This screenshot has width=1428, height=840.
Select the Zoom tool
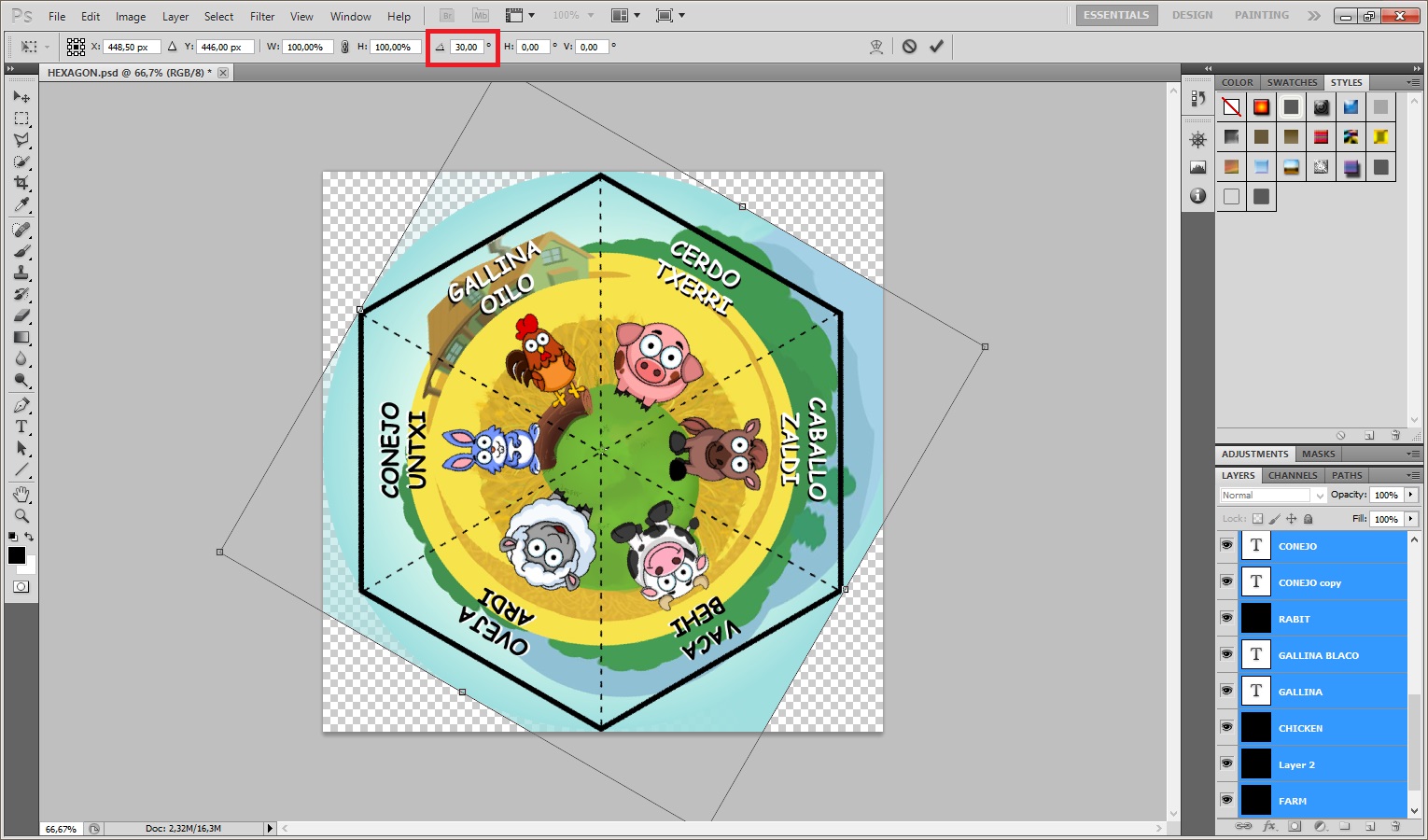pos(21,515)
